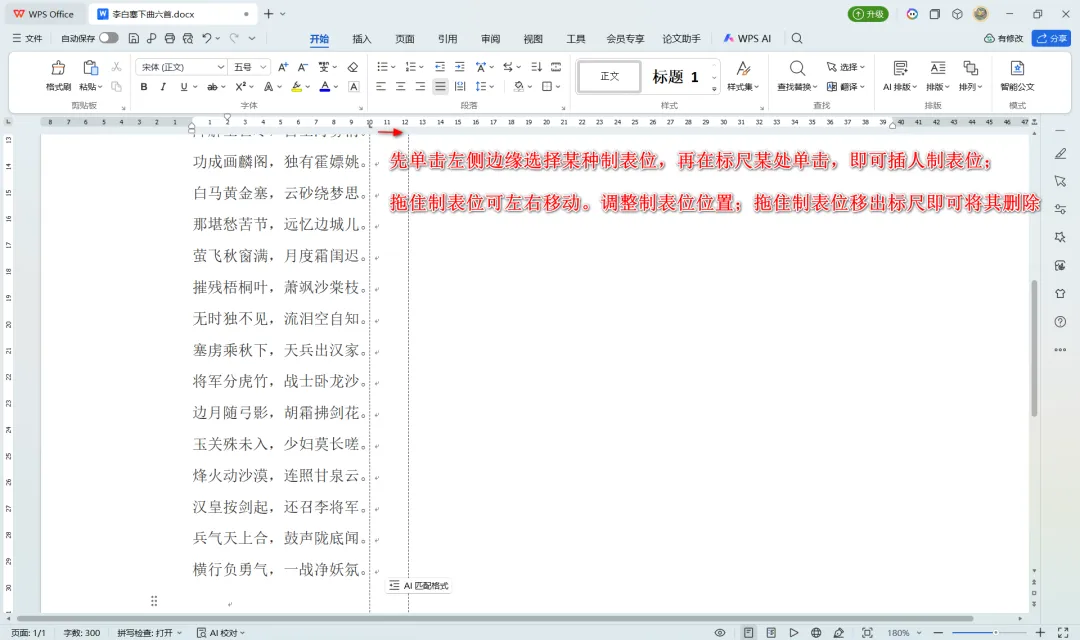Click the AI format matching (AI匹配格式) button
This screenshot has width=1080, height=640.
click(419, 586)
